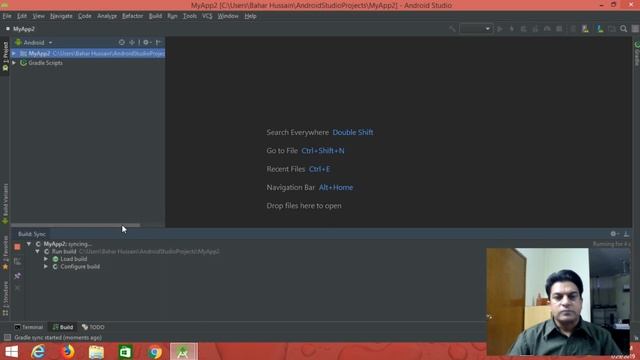Open the View menu
The width and height of the screenshot is (640, 360).
click(38, 16)
